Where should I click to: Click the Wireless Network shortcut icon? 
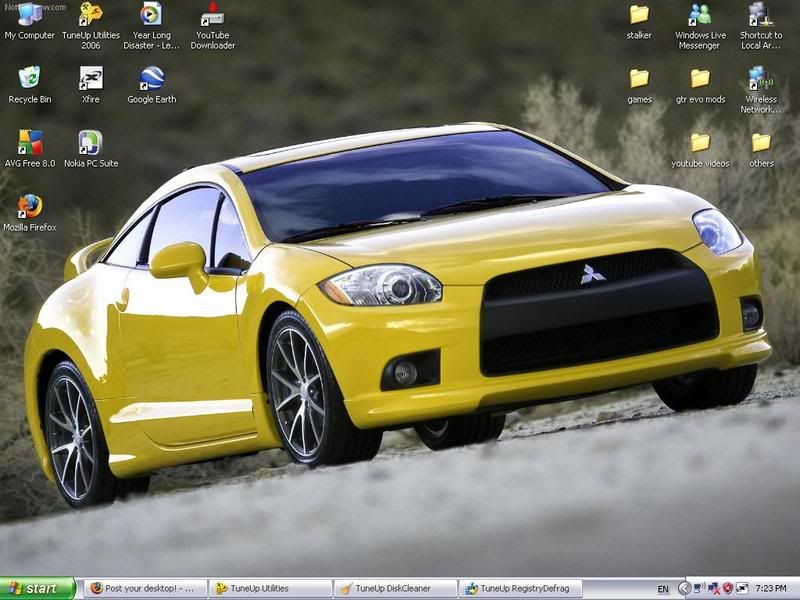pyautogui.click(x=761, y=78)
